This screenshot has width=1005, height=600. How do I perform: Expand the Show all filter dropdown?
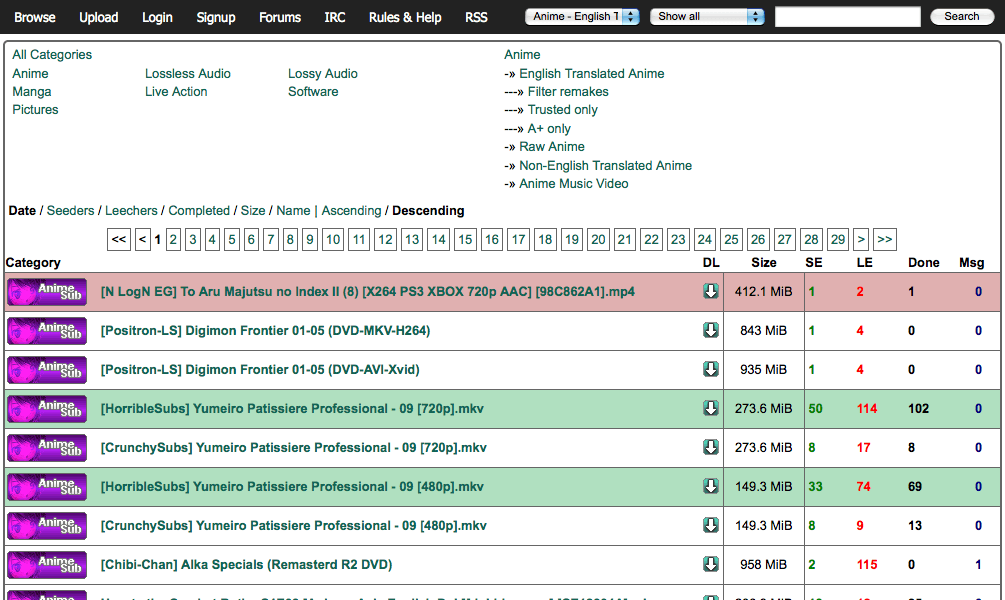coord(707,17)
